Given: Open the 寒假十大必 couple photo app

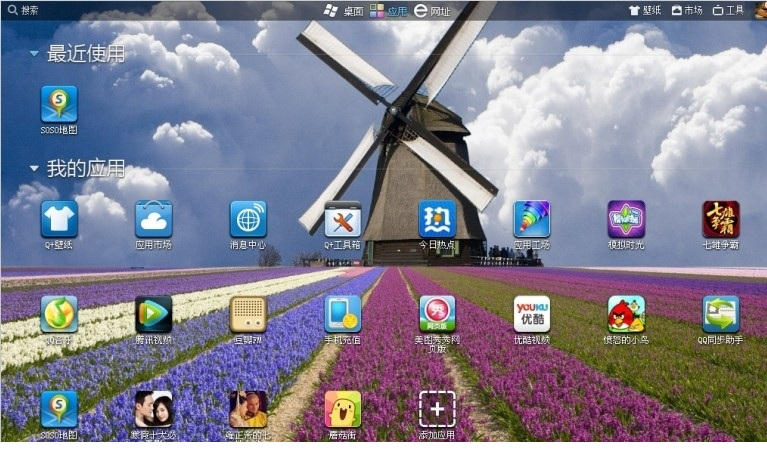Looking at the screenshot, I should [154, 409].
